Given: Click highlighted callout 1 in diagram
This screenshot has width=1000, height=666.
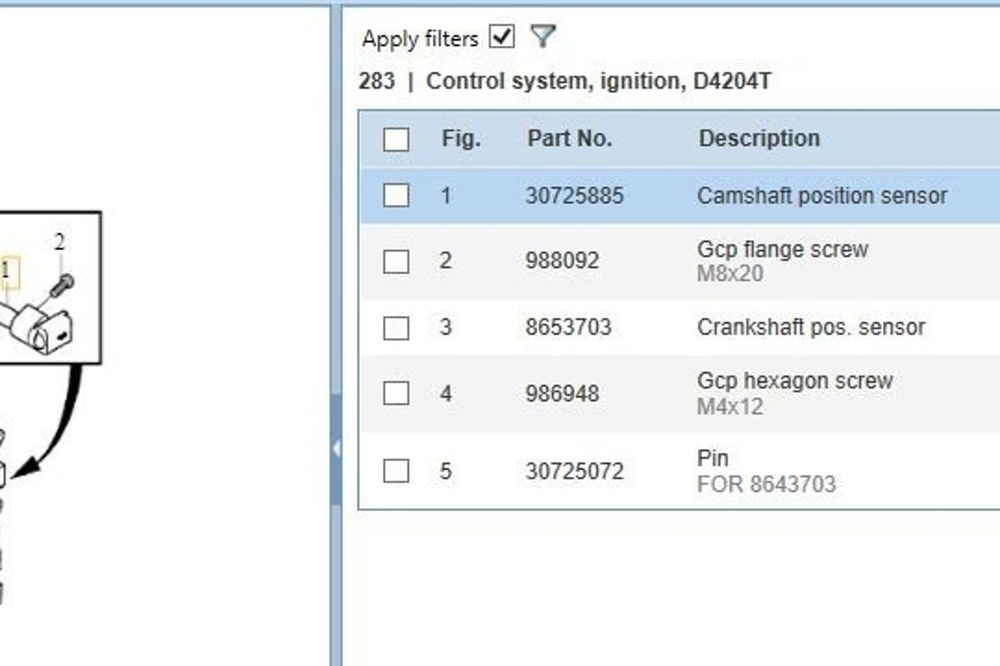Looking at the screenshot, I should (8, 270).
